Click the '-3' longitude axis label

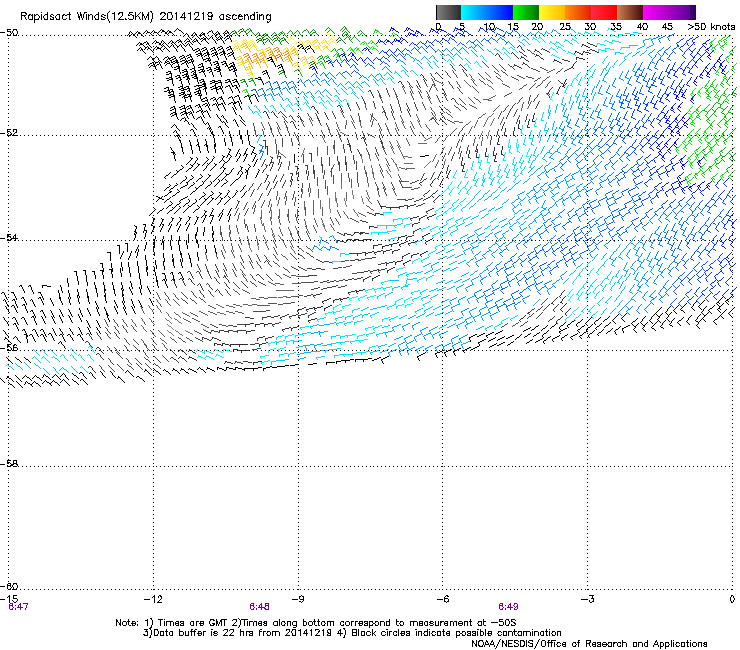(587, 599)
